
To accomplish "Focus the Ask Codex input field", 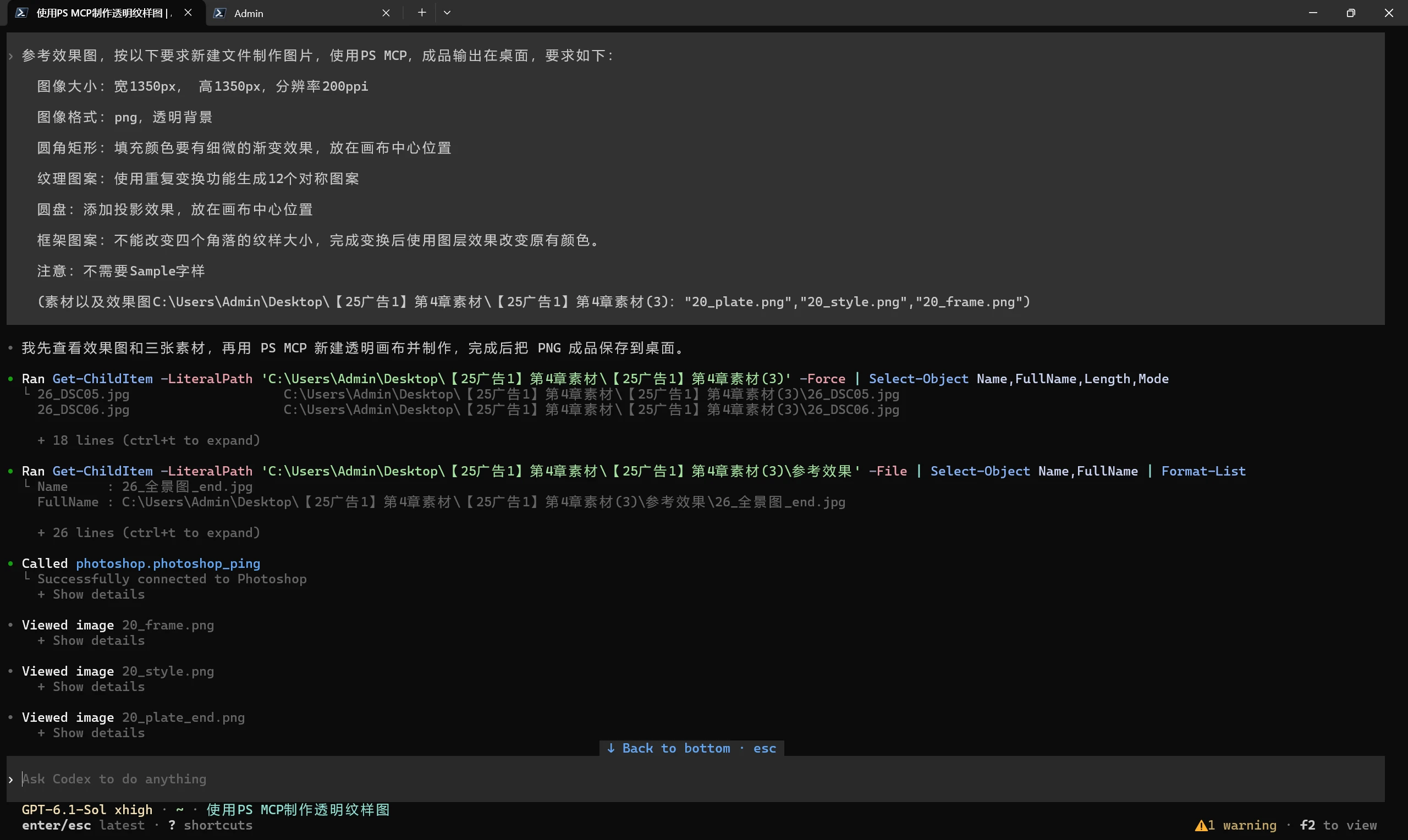I will [695, 779].
